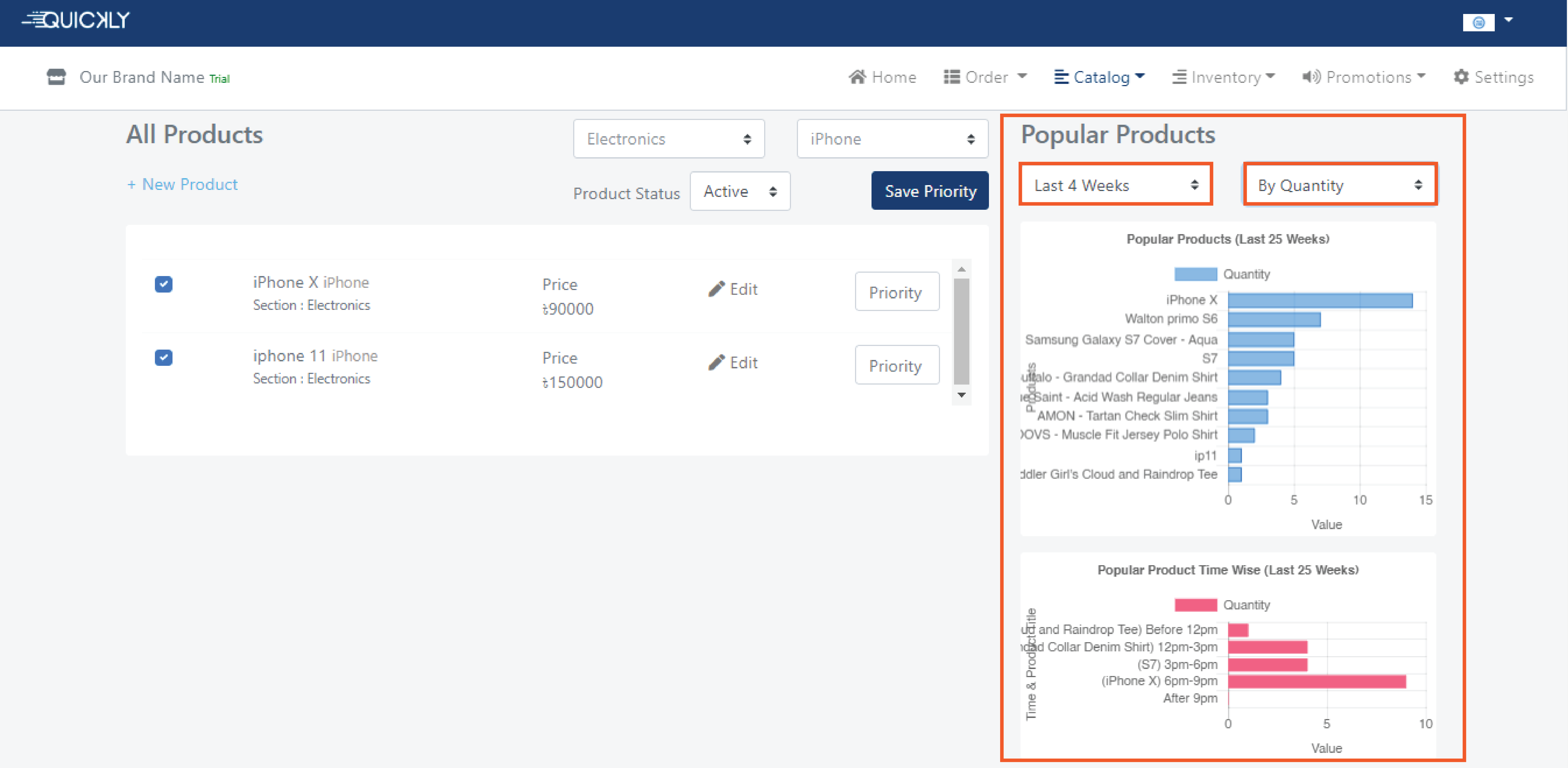The height and width of the screenshot is (768, 1568).
Task: Click the product list scrollbar down arrow
Action: coord(961,395)
